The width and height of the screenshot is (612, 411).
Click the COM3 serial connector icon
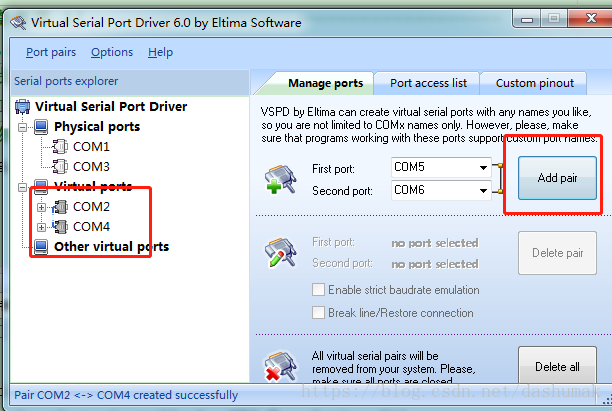coord(60,167)
